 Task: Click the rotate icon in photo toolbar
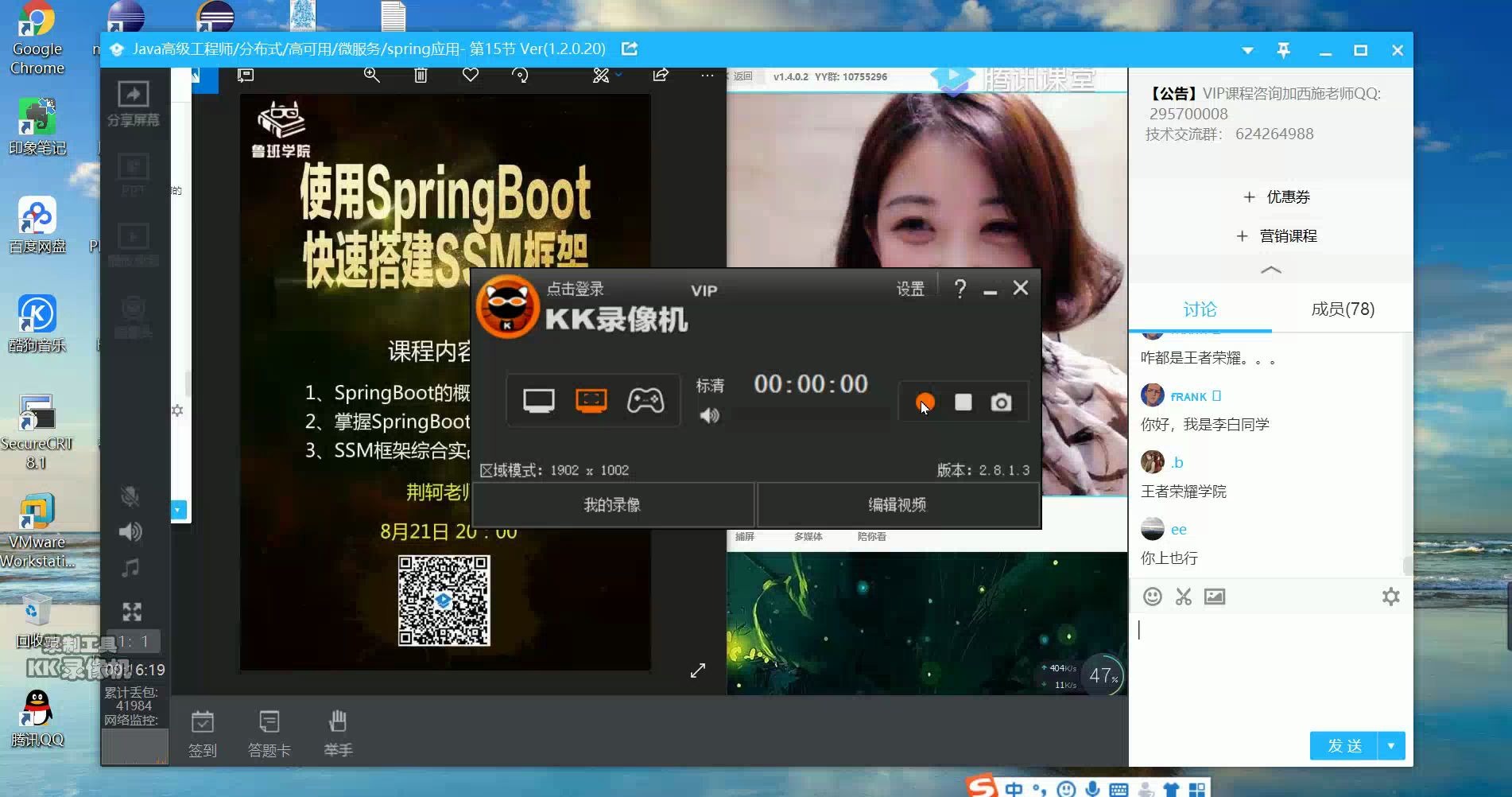click(520, 75)
